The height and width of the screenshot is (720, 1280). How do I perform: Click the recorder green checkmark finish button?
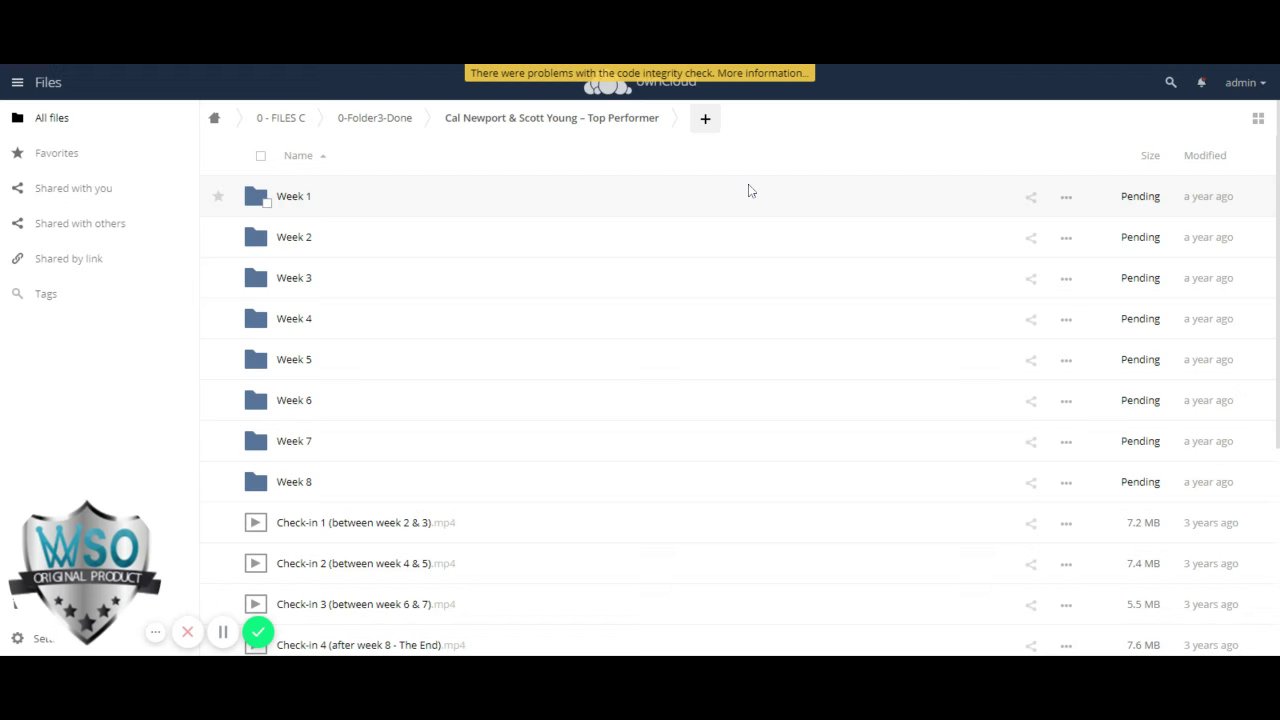tap(258, 632)
